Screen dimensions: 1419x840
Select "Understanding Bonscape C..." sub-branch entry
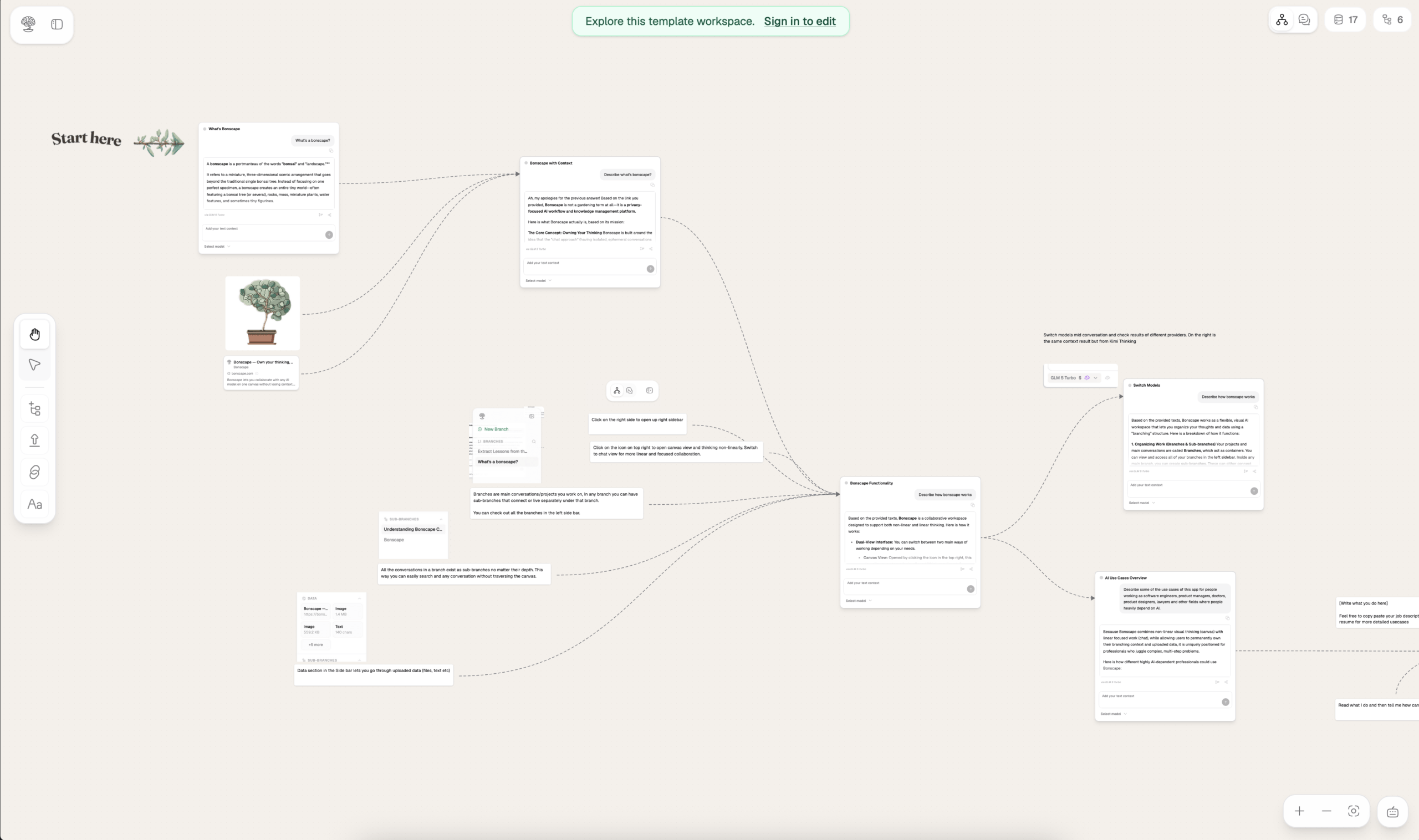coord(413,529)
